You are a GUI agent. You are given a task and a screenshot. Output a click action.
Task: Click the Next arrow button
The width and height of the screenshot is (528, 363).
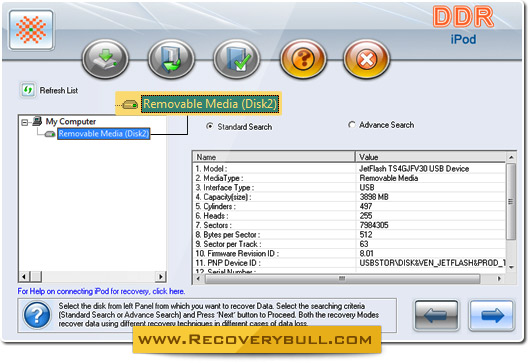(x=492, y=315)
